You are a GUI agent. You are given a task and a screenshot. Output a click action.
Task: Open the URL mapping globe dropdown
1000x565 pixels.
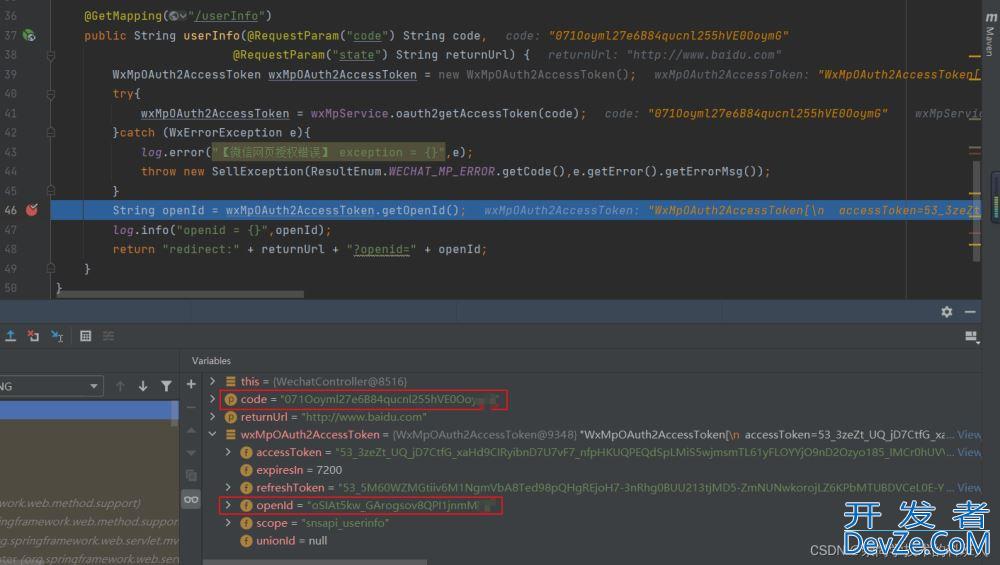(178, 16)
